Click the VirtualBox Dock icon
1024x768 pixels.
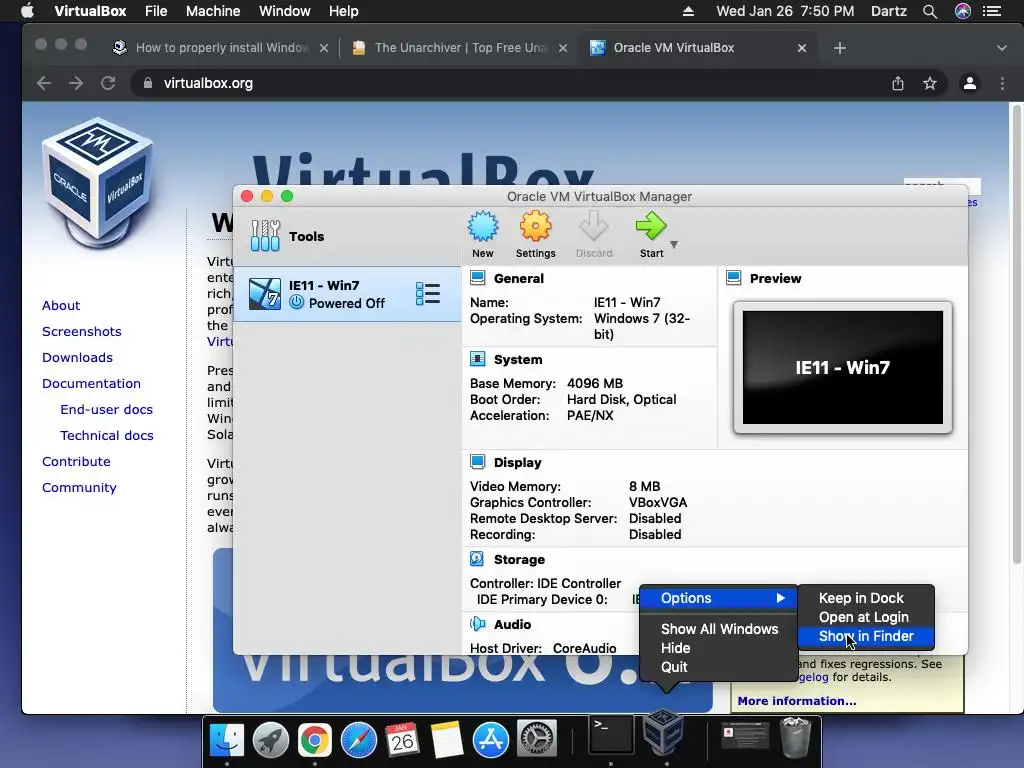coord(664,733)
